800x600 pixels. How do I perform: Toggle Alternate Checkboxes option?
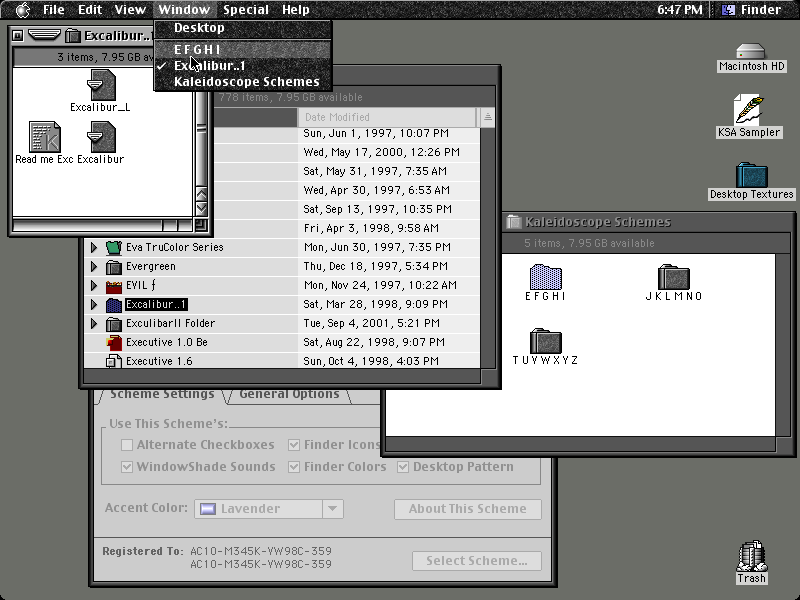point(127,445)
